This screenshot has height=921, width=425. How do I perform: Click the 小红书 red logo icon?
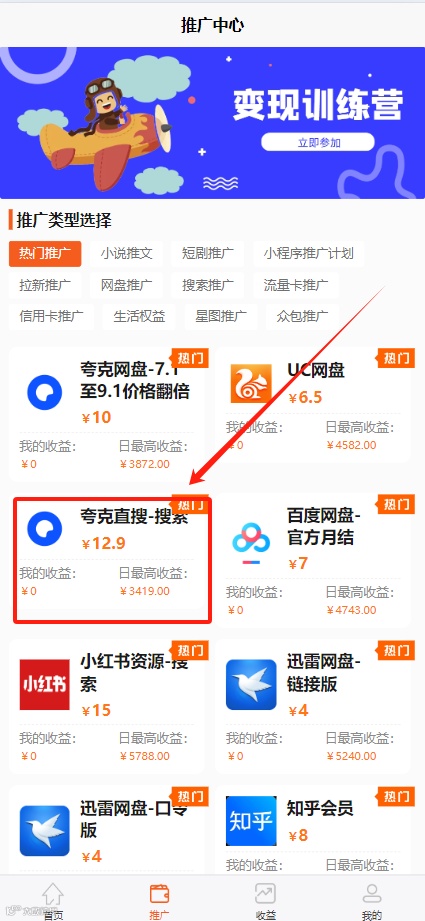tap(45, 684)
